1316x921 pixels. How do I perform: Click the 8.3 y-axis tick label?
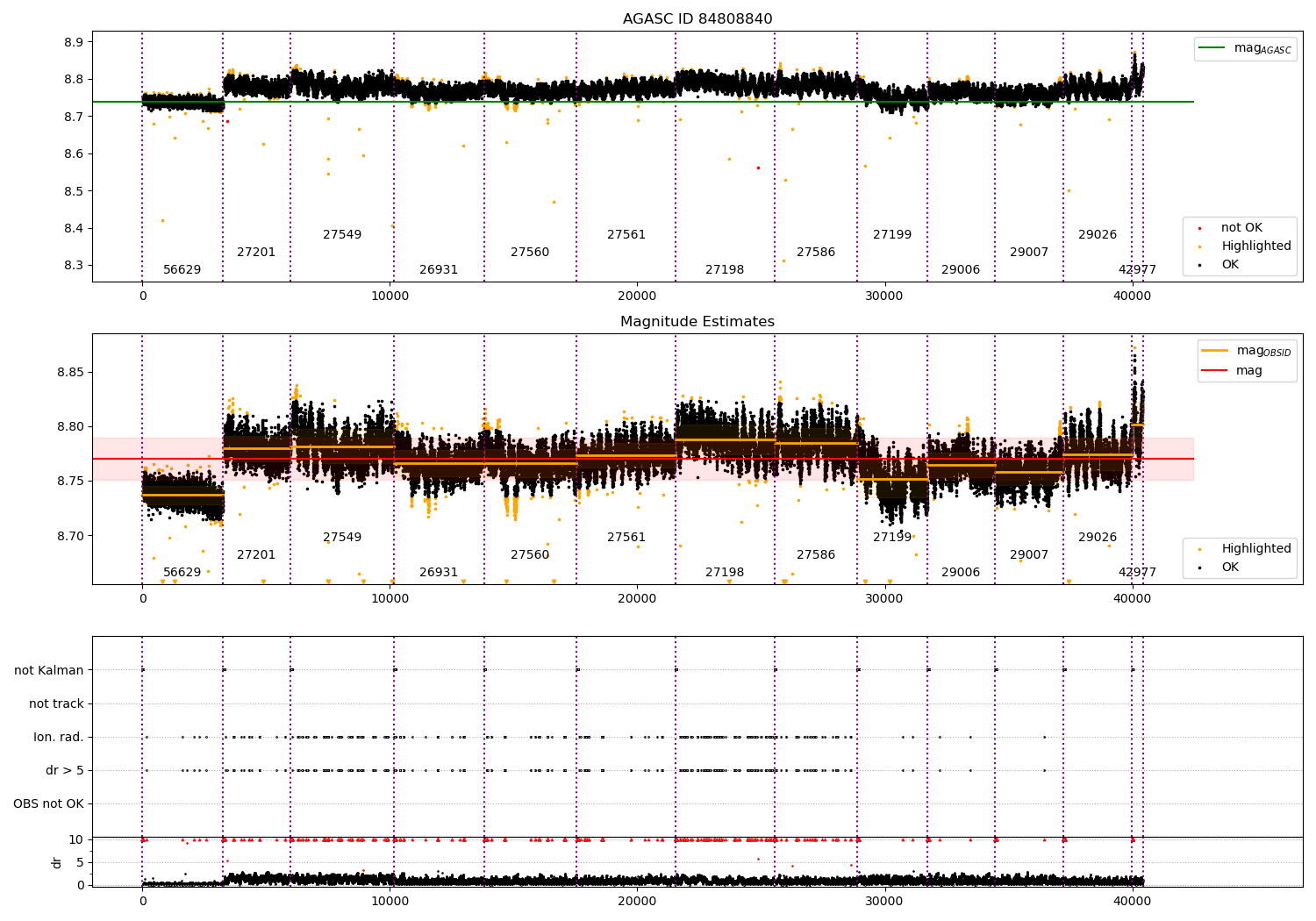point(74,266)
